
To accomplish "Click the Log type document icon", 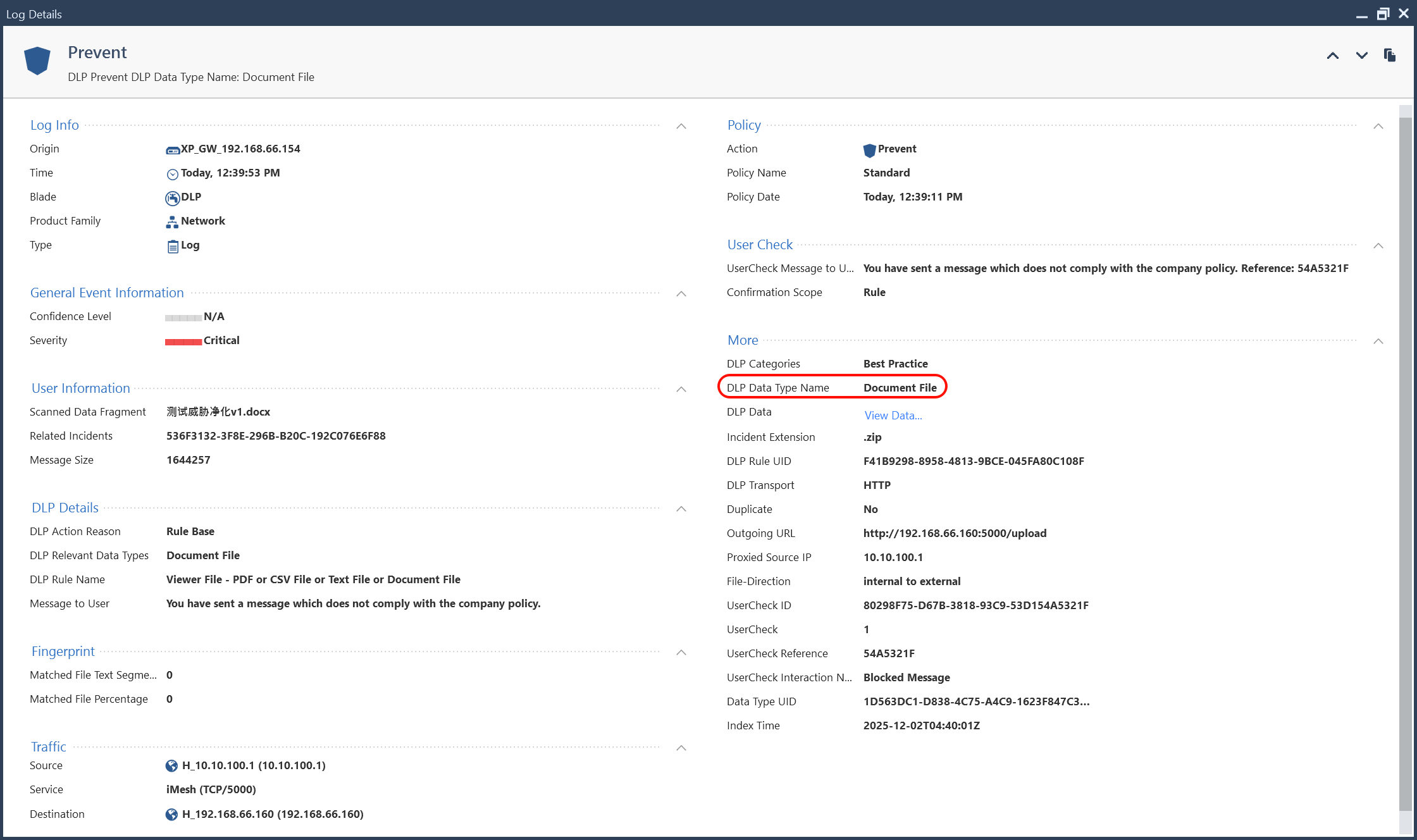I will point(172,245).
